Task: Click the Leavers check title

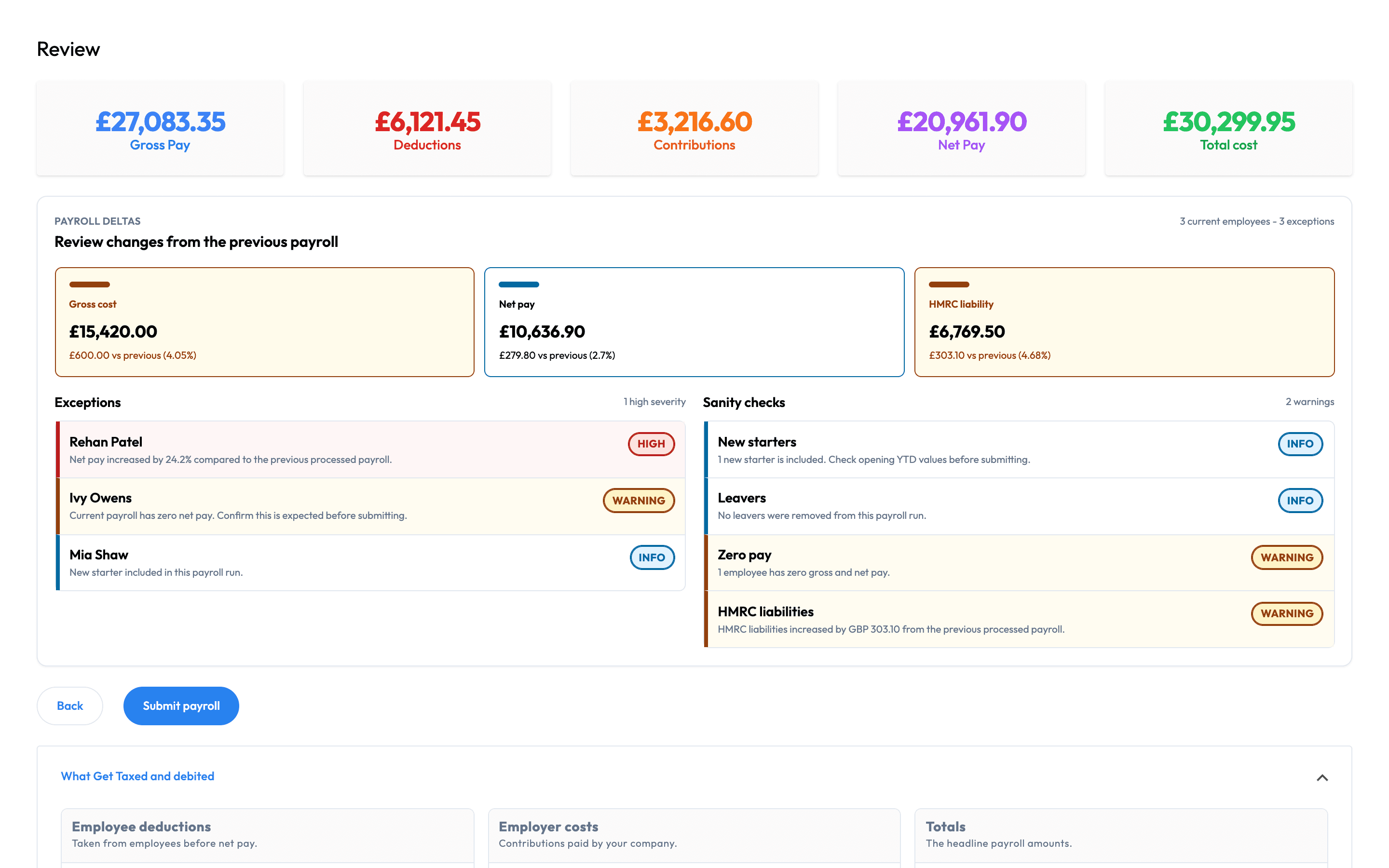Action: pos(742,498)
